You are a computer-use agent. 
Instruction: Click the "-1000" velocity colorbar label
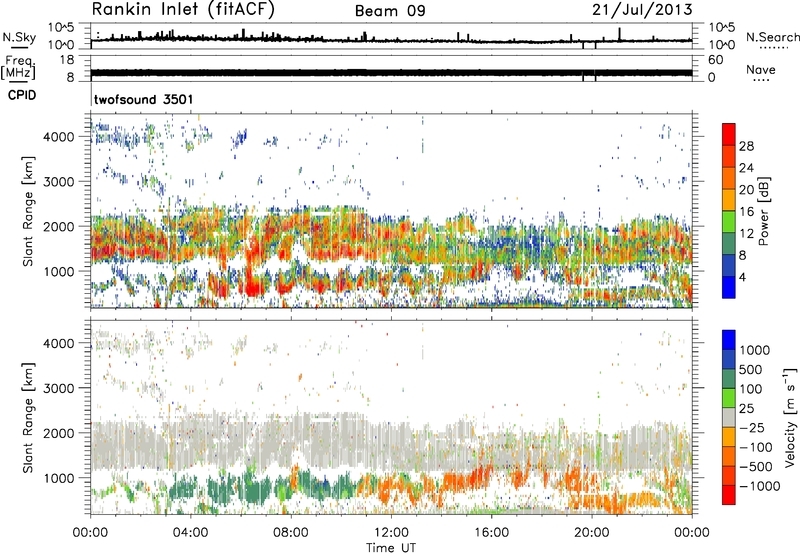(x=760, y=486)
